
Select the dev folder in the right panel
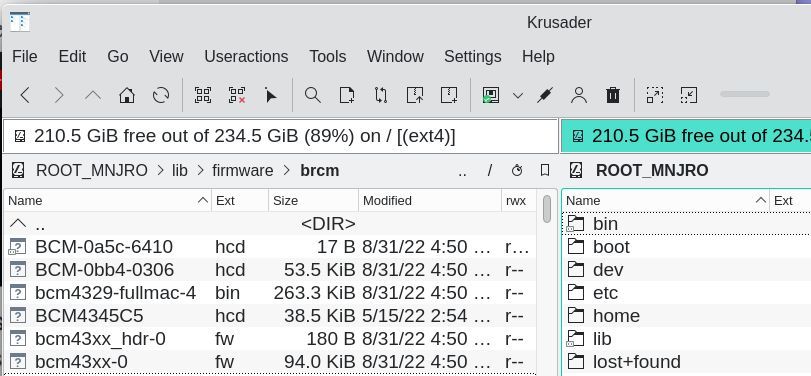[x=686, y=270]
